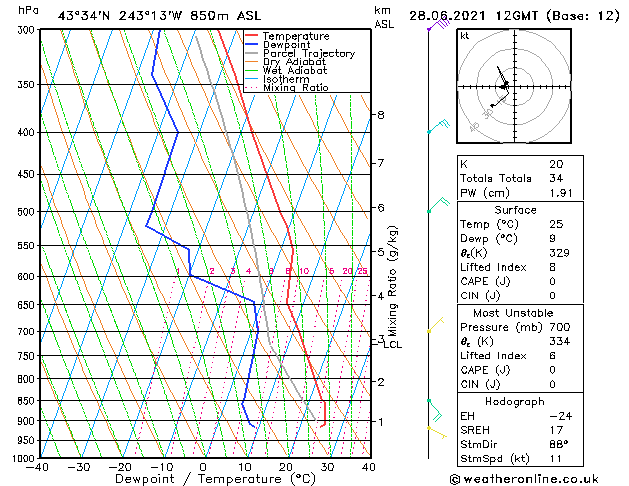Click the PW (cm) value 1.91
The image size is (629, 486).
click(x=561, y=193)
